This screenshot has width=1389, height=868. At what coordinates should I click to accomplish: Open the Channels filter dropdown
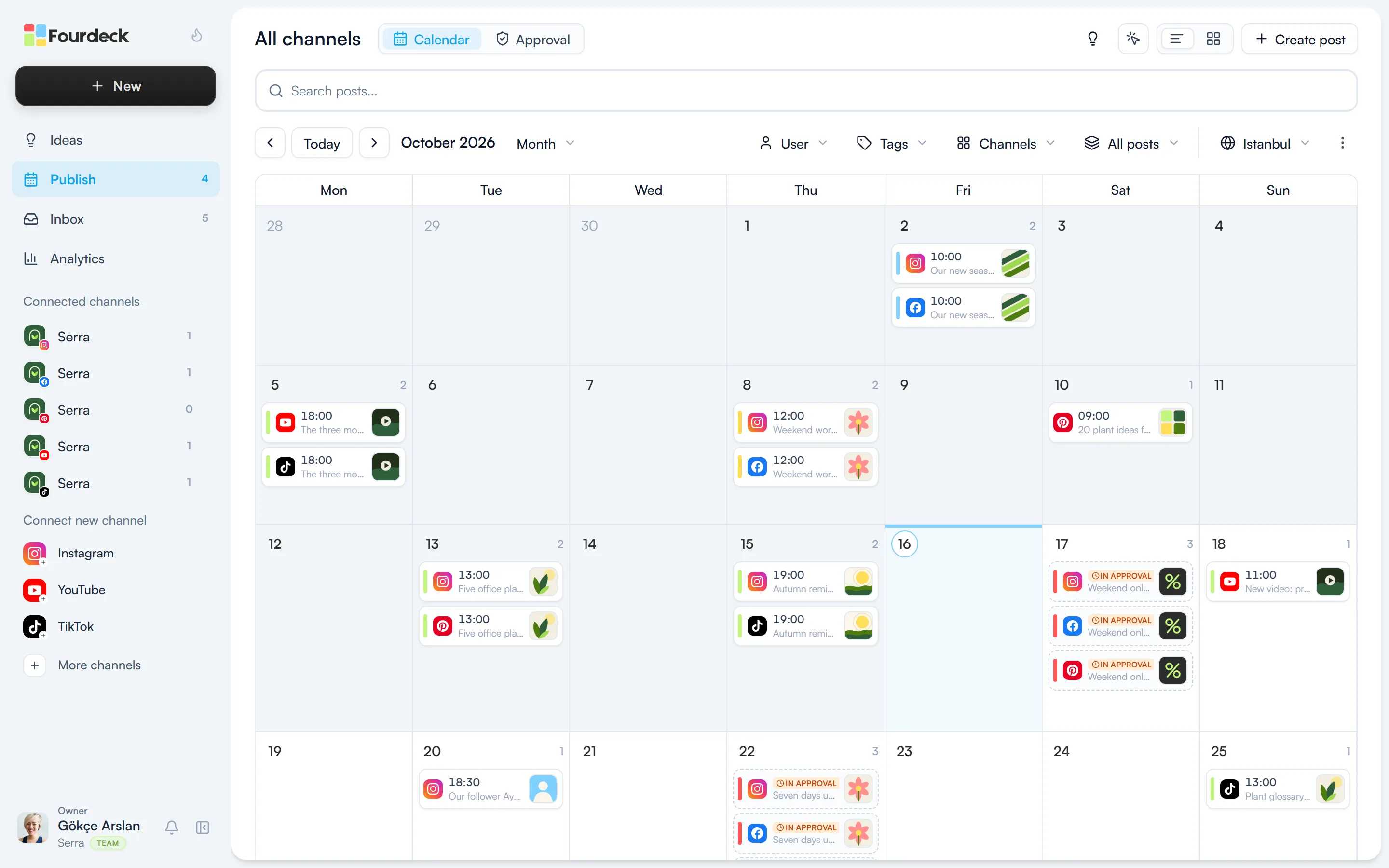pyautogui.click(x=1006, y=144)
